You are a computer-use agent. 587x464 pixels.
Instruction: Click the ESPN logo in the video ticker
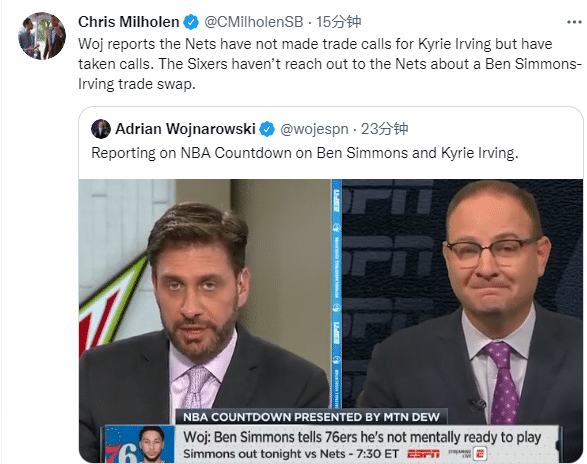[x=423, y=454]
